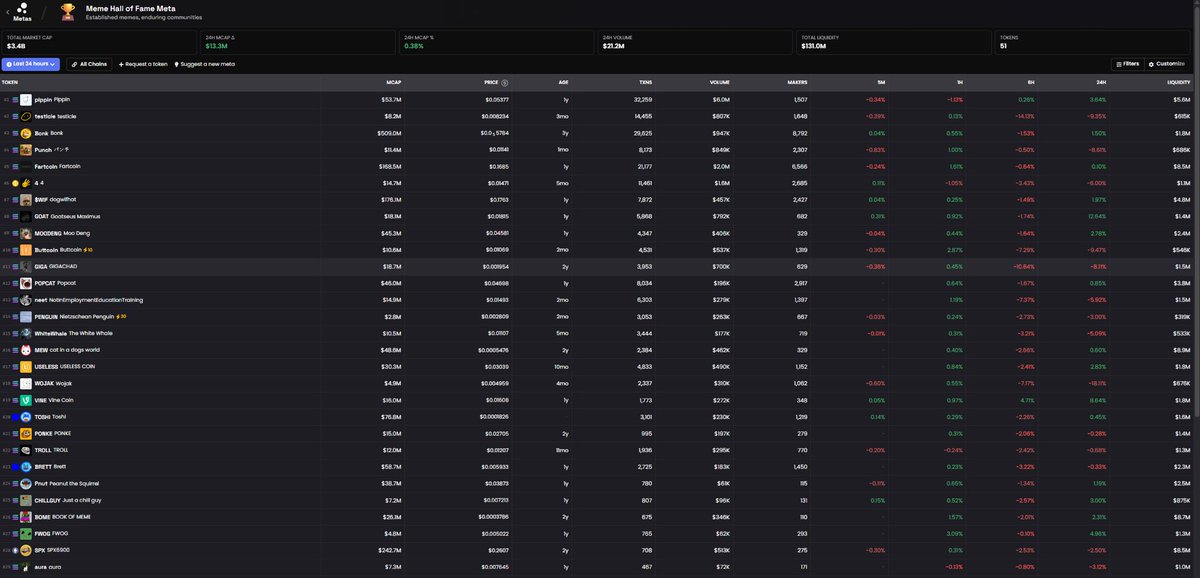Click Fartcoin price $0.1685
The image size is (1200, 578).
tap(497, 166)
